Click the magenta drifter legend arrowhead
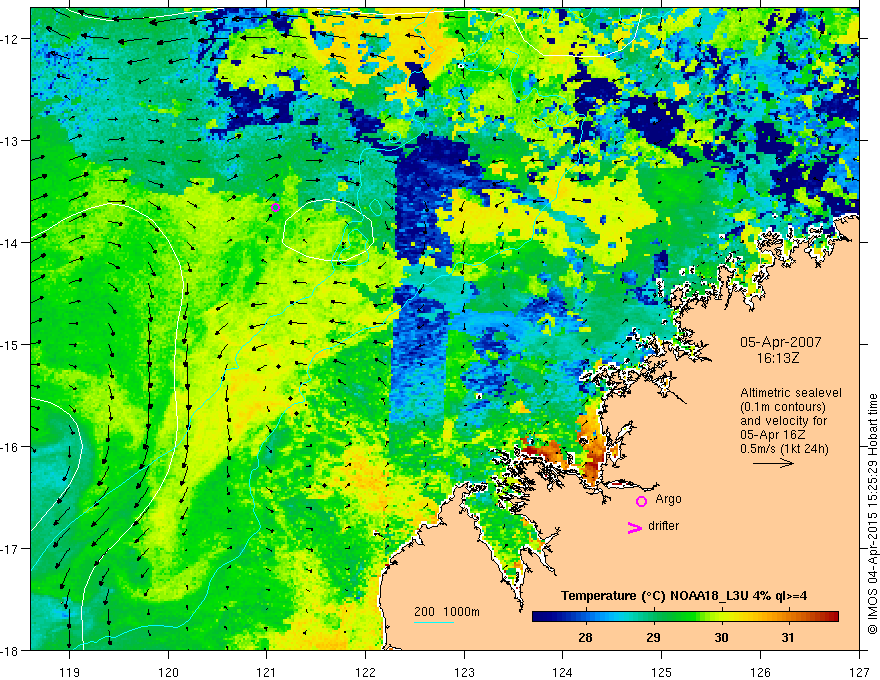This screenshot has height=680, width=880. pyautogui.click(x=634, y=527)
